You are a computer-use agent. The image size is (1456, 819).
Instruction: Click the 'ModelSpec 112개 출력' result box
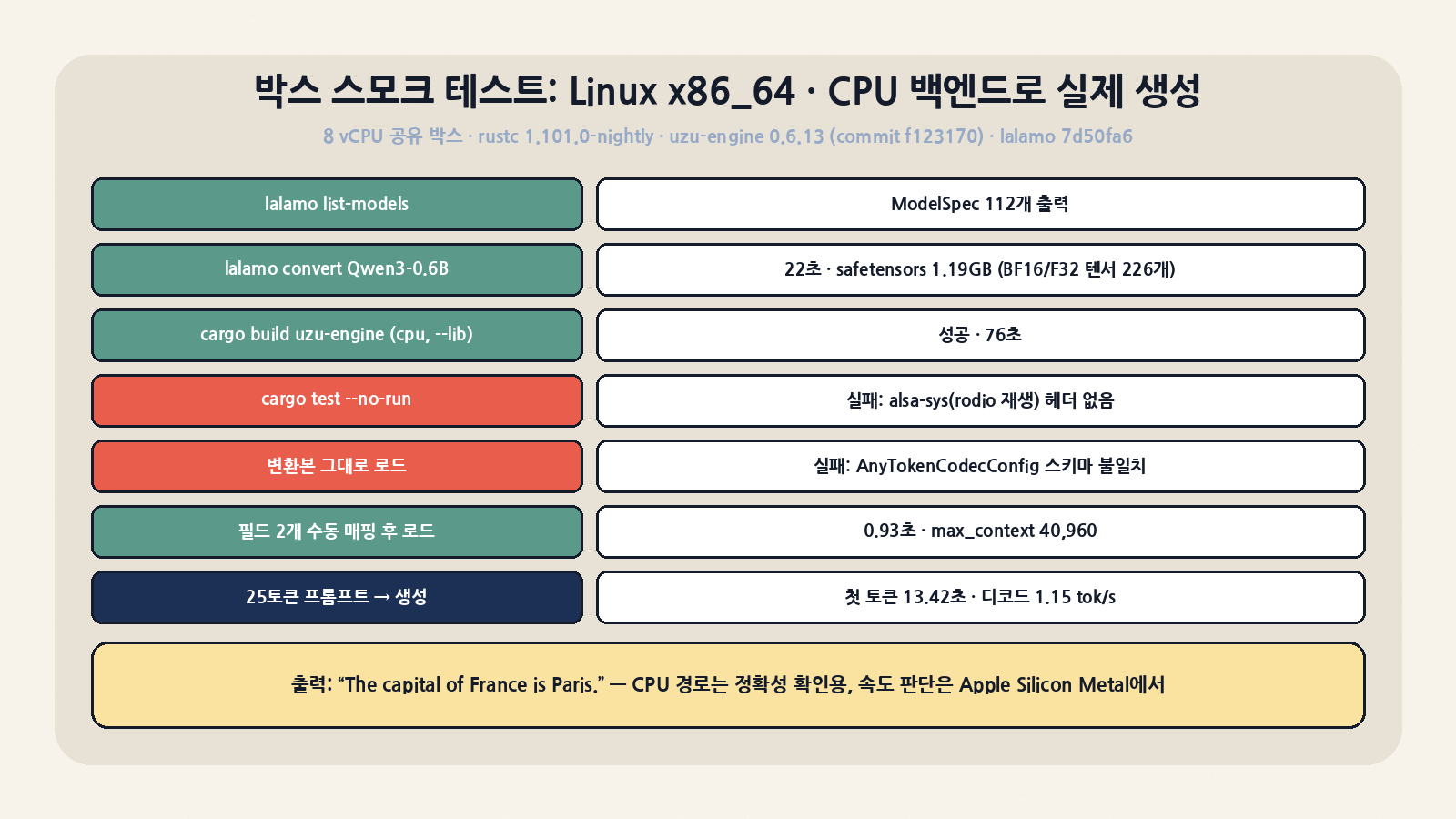pyautogui.click(x=980, y=204)
